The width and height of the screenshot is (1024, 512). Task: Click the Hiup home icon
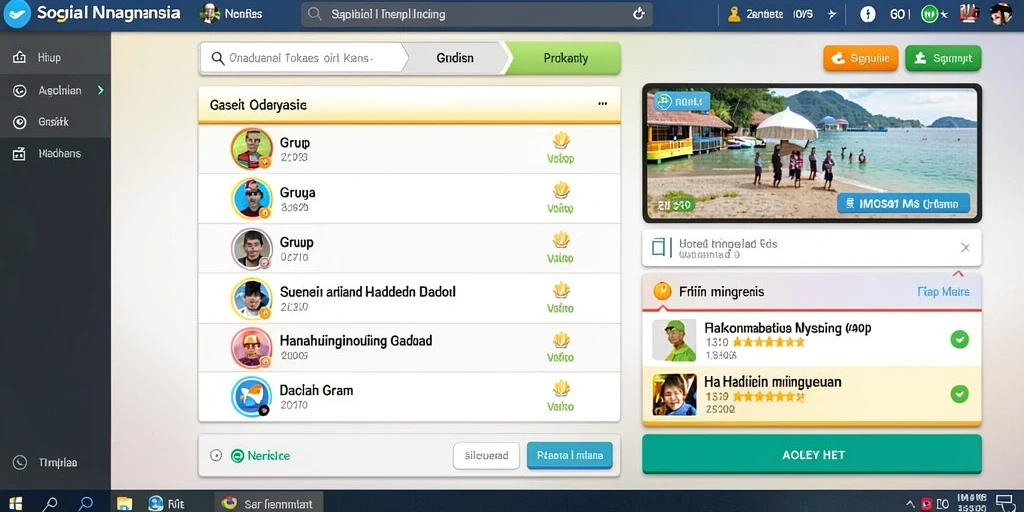pyautogui.click(x=19, y=57)
